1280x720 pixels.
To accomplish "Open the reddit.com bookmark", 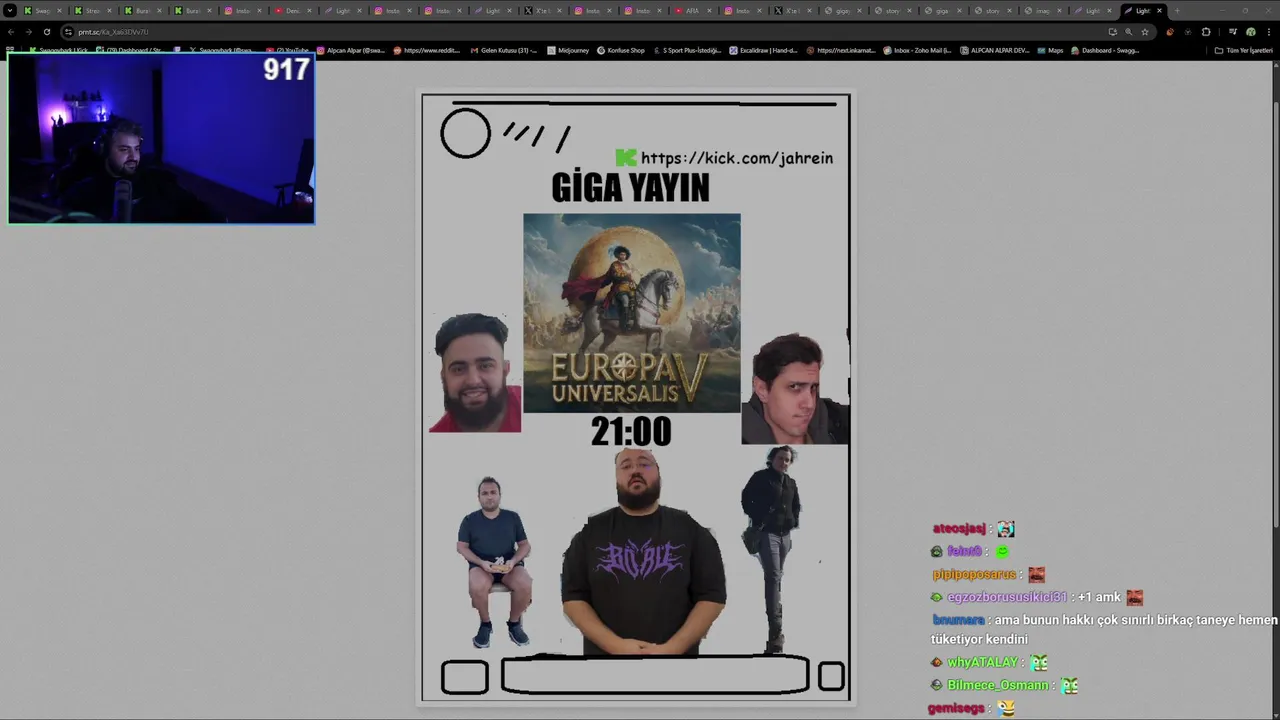I will point(427,50).
